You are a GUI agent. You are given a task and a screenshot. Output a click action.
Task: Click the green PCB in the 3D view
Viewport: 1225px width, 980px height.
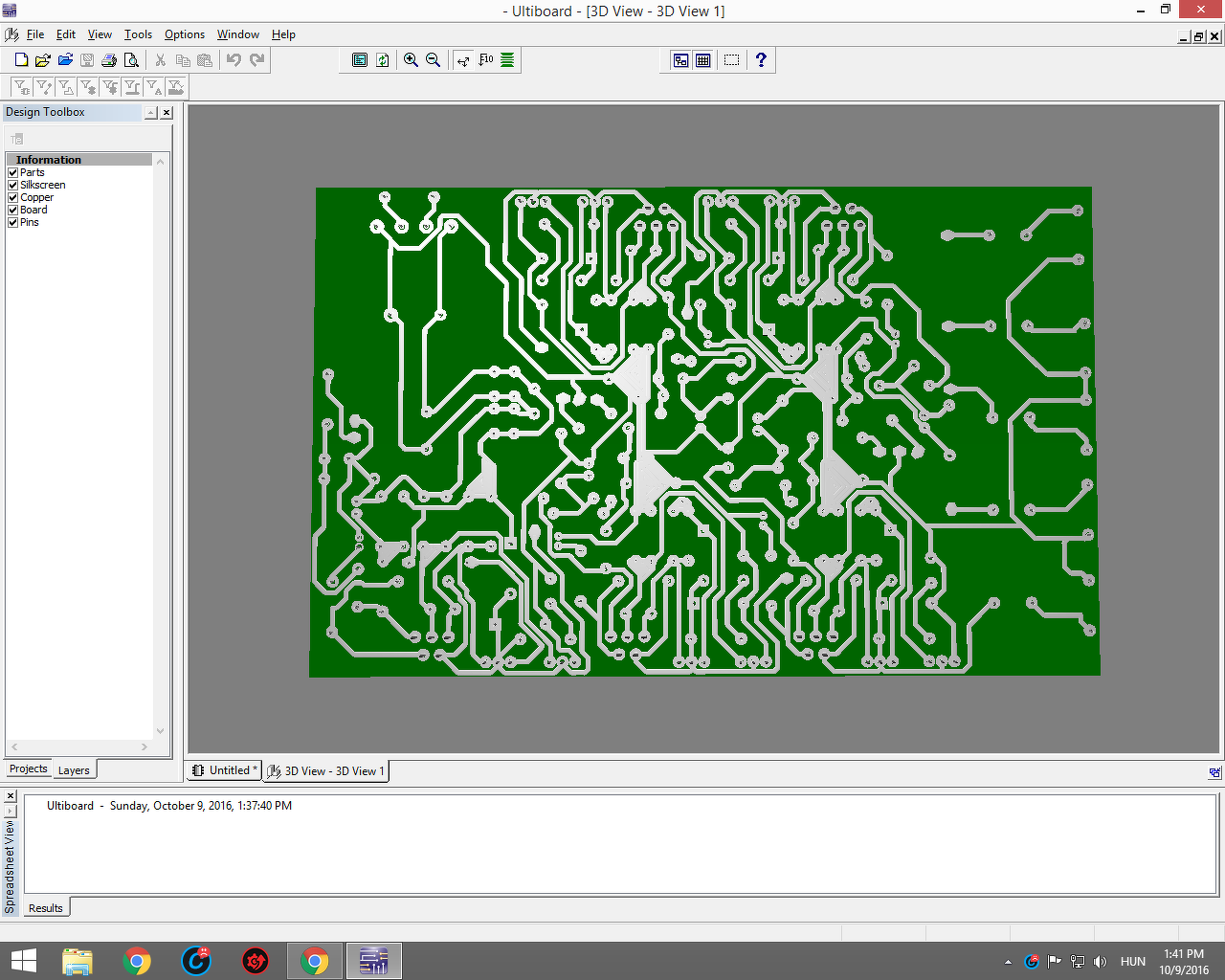tap(704, 431)
